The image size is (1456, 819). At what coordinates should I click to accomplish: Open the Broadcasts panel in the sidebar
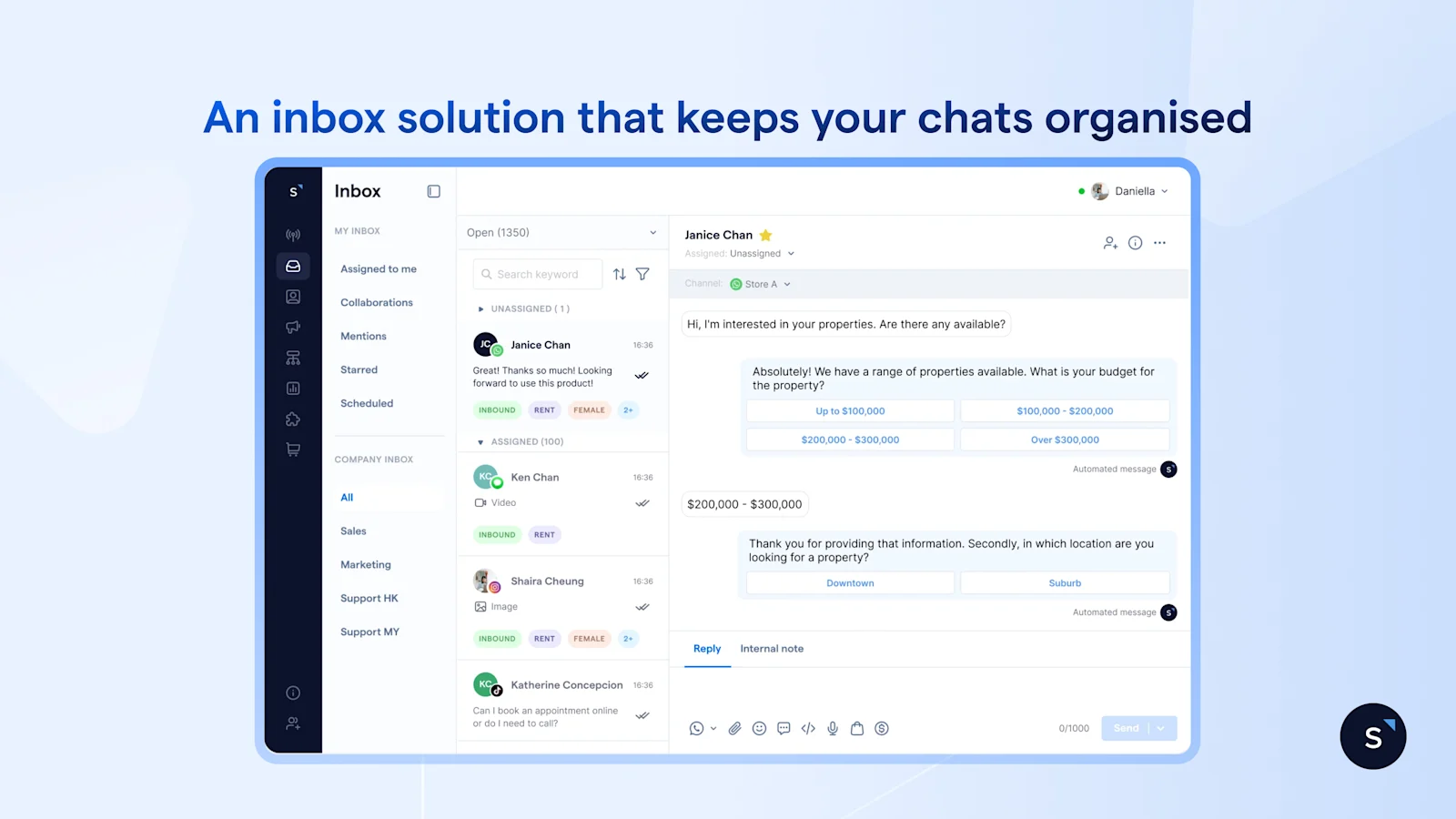(293, 234)
